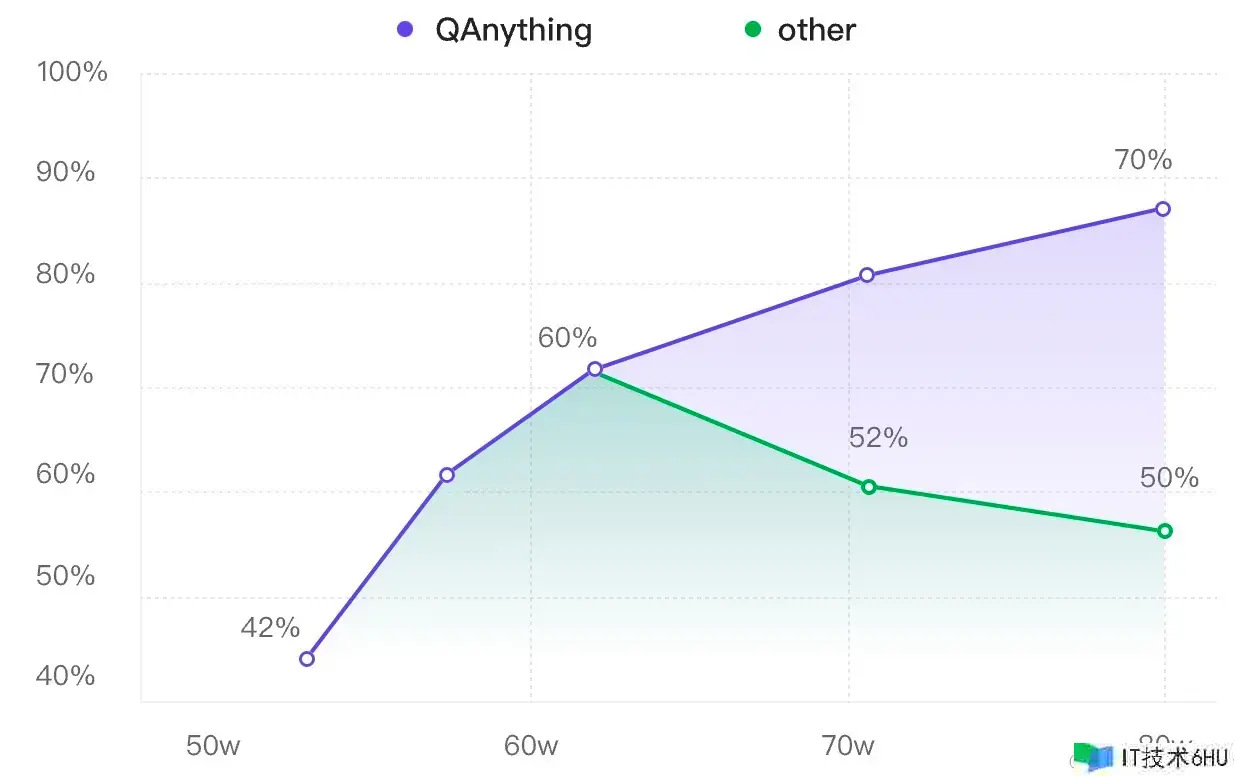Screen dimensions: 1235x776
Task: Click the IT技术6HU watermark text
Action: pos(1174,758)
